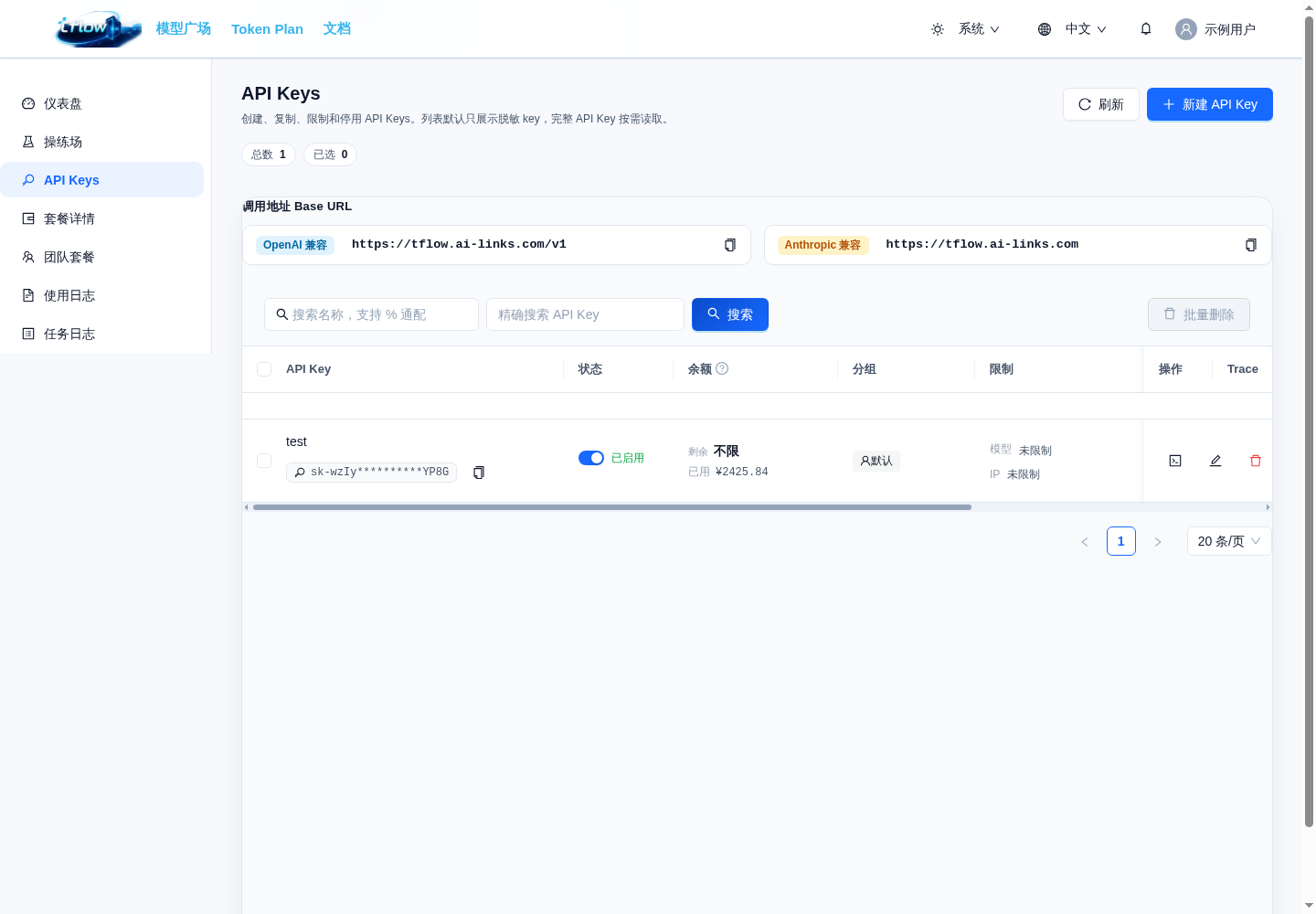Check the test key row checkbox

pos(264,461)
